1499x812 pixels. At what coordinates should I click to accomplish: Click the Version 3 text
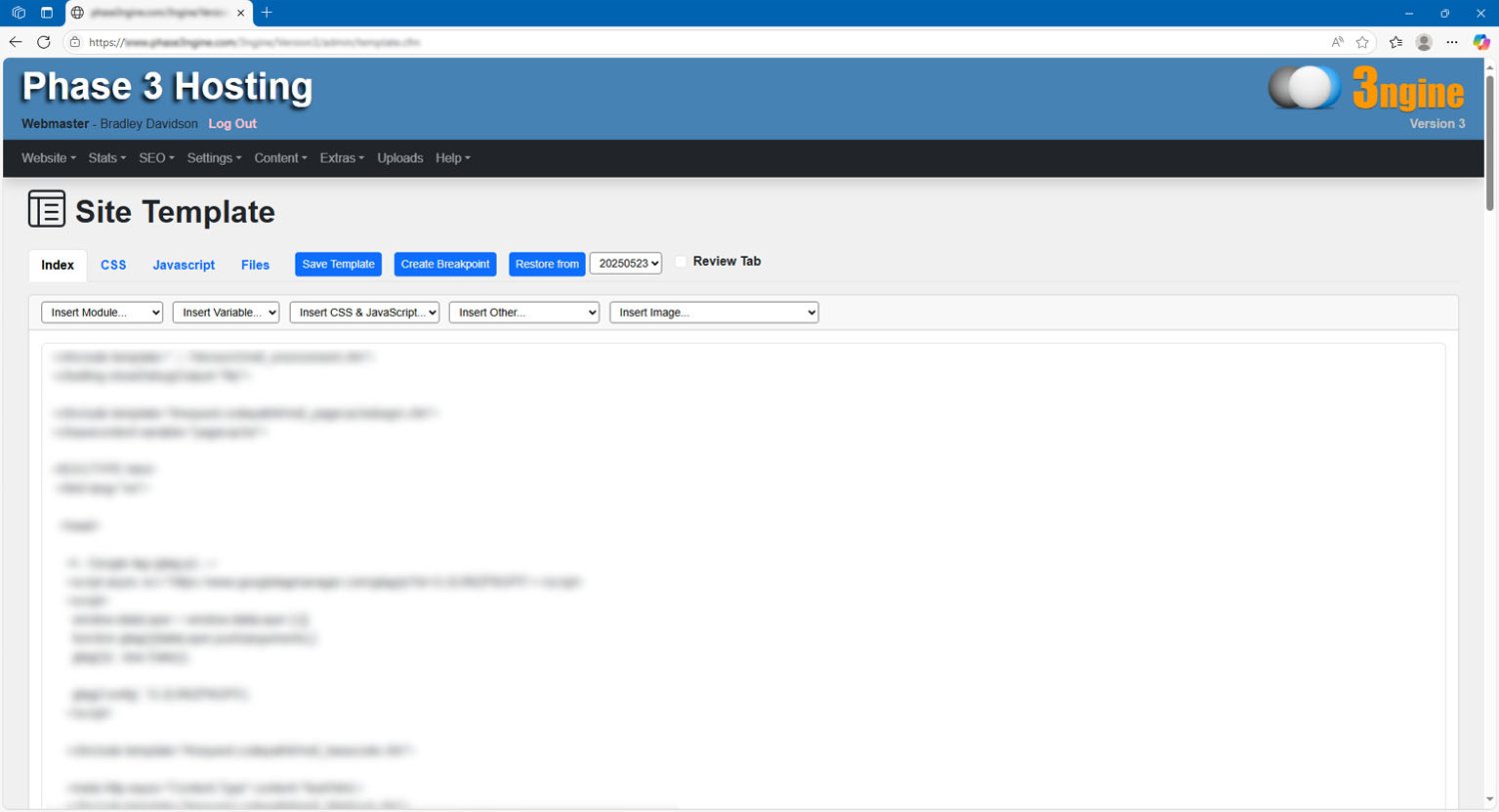tap(1437, 124)
